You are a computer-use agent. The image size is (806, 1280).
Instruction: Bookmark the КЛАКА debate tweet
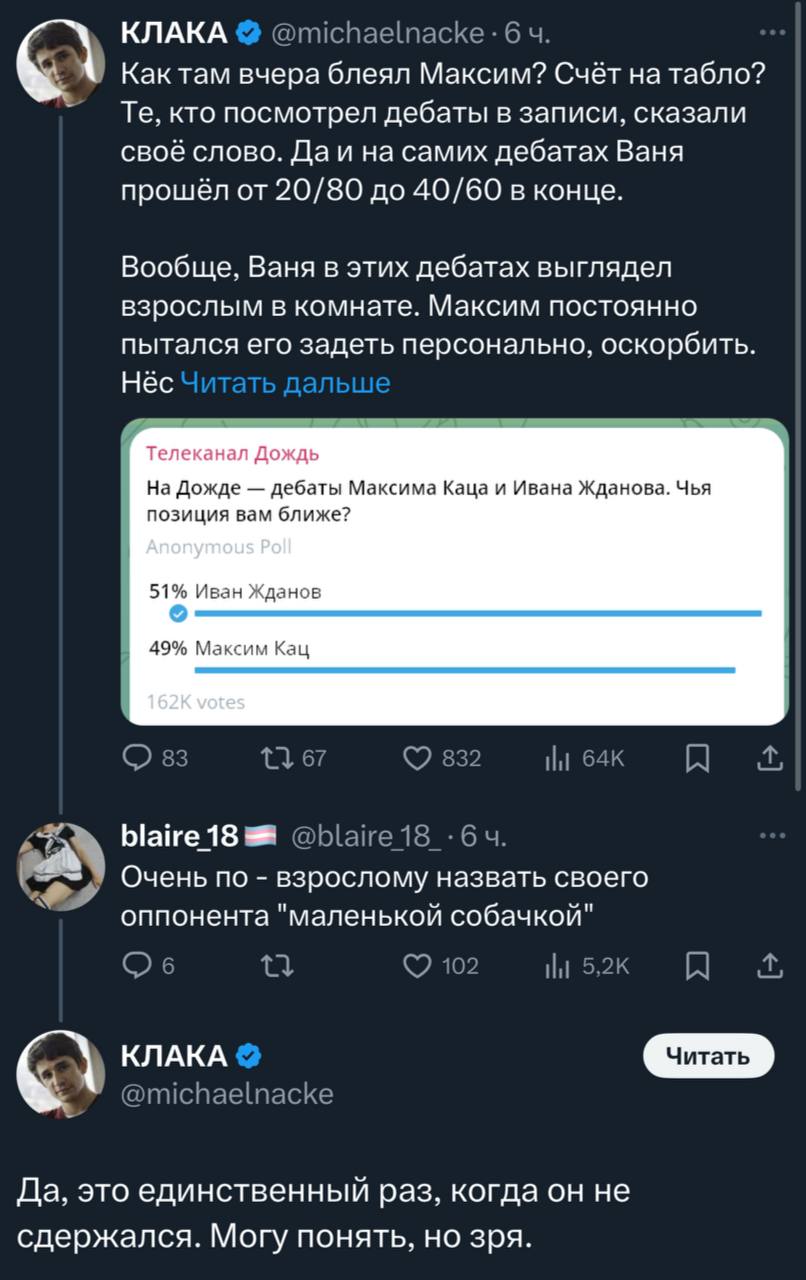[x=700, y=760]
